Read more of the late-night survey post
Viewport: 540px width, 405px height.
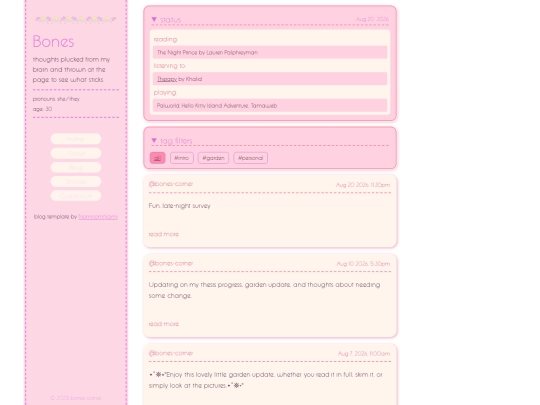tap(164, 234)
